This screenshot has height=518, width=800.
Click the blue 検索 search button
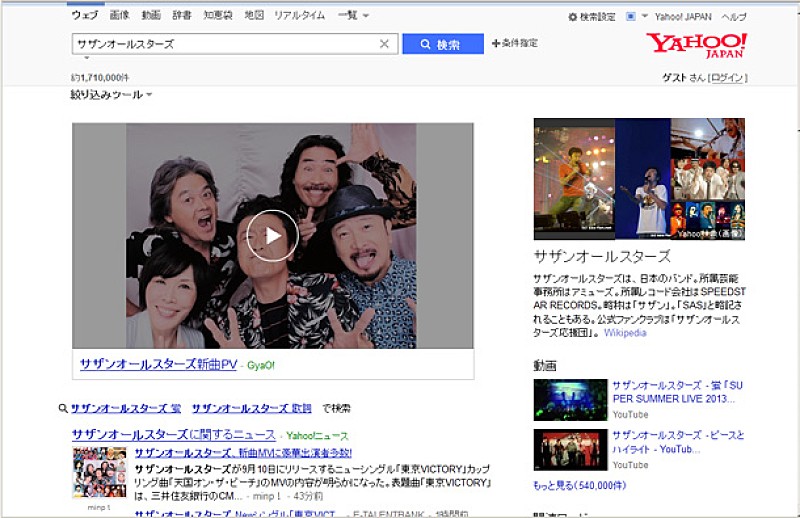442,44
